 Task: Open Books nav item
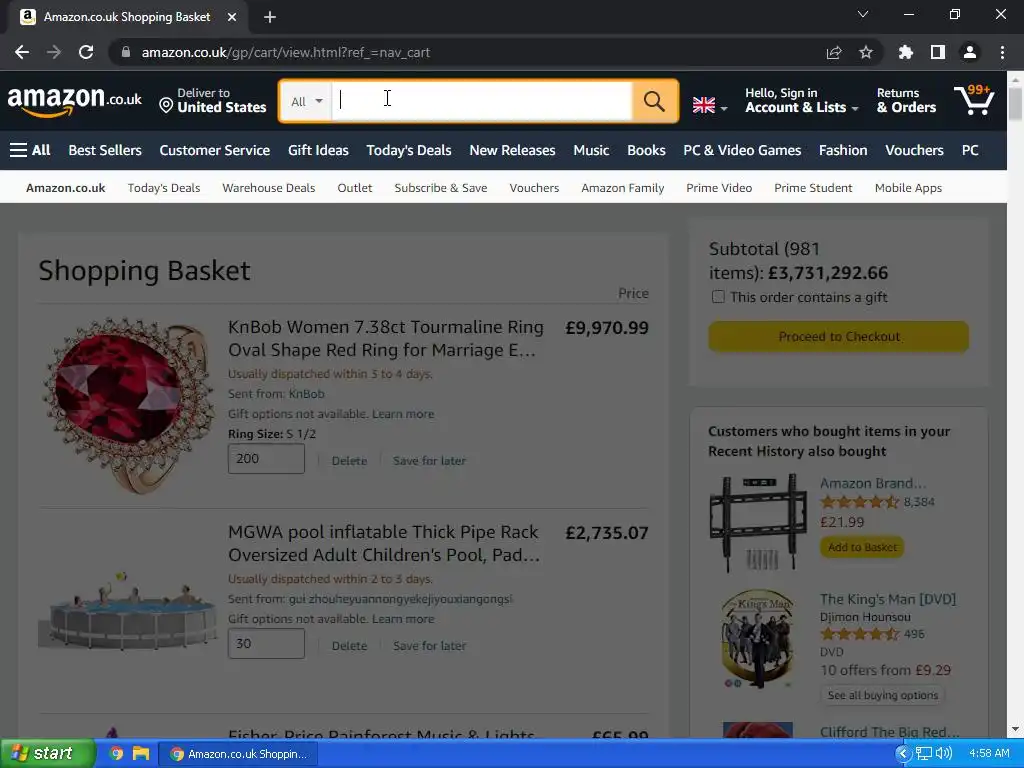coord(647,150)
